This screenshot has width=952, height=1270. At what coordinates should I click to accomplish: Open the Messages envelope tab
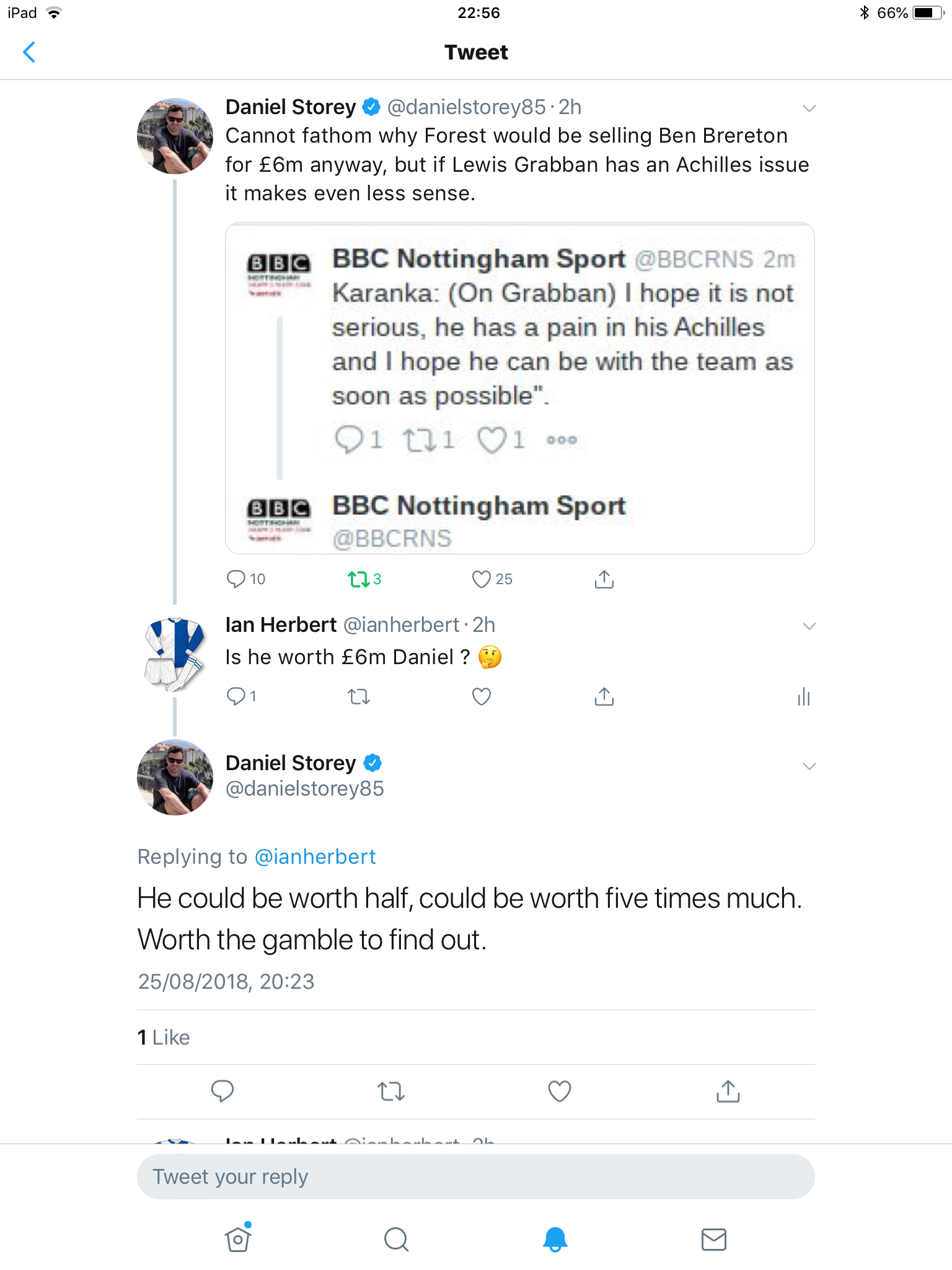(x=714, y=1239)
